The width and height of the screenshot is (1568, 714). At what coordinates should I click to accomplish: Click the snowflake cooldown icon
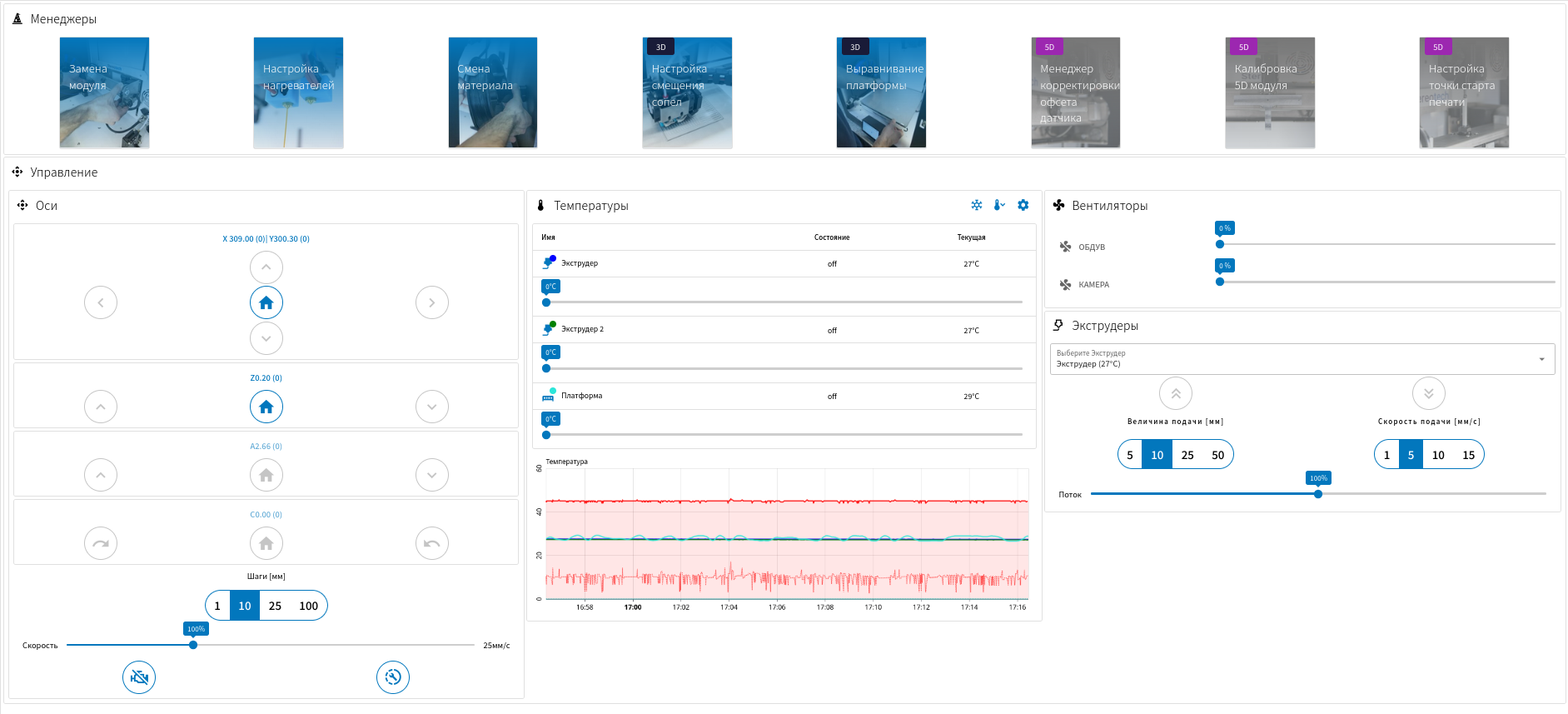tap(976, 205)
